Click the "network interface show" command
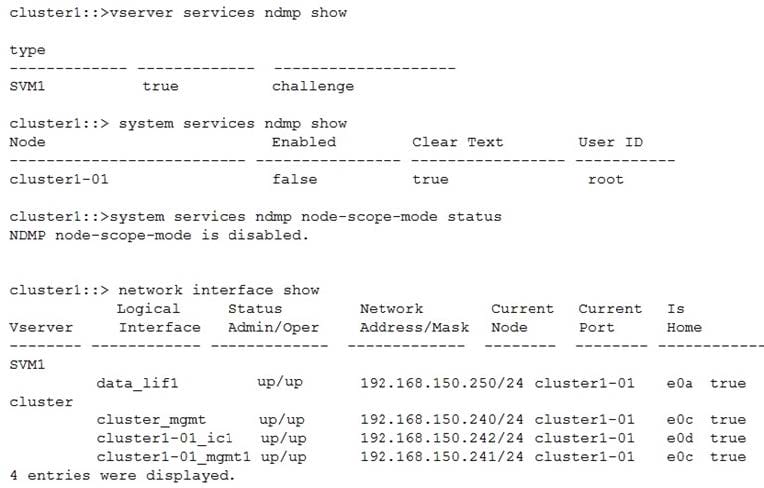Screen dimensions: 764x488 [218, 290]
